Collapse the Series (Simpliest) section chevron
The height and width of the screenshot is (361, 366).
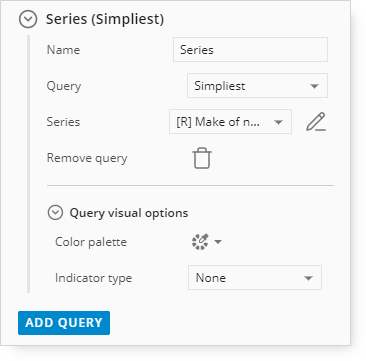click(x=28, y=19)
